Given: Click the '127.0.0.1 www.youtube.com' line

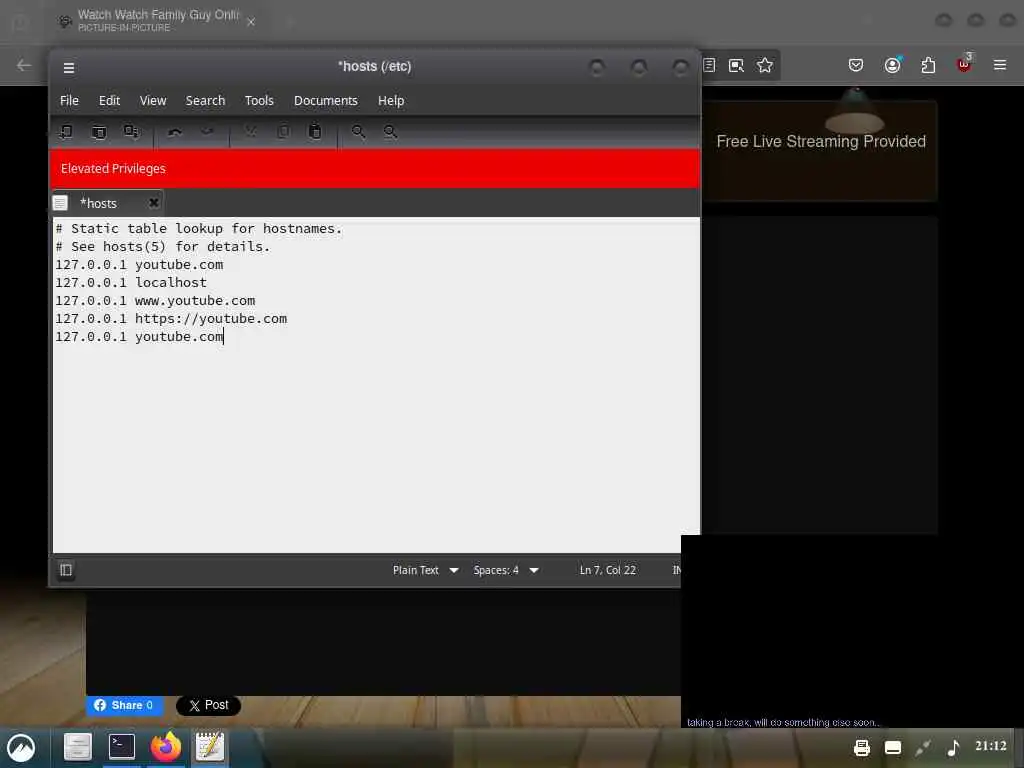Looking at the screenshot, I should 155,301.
